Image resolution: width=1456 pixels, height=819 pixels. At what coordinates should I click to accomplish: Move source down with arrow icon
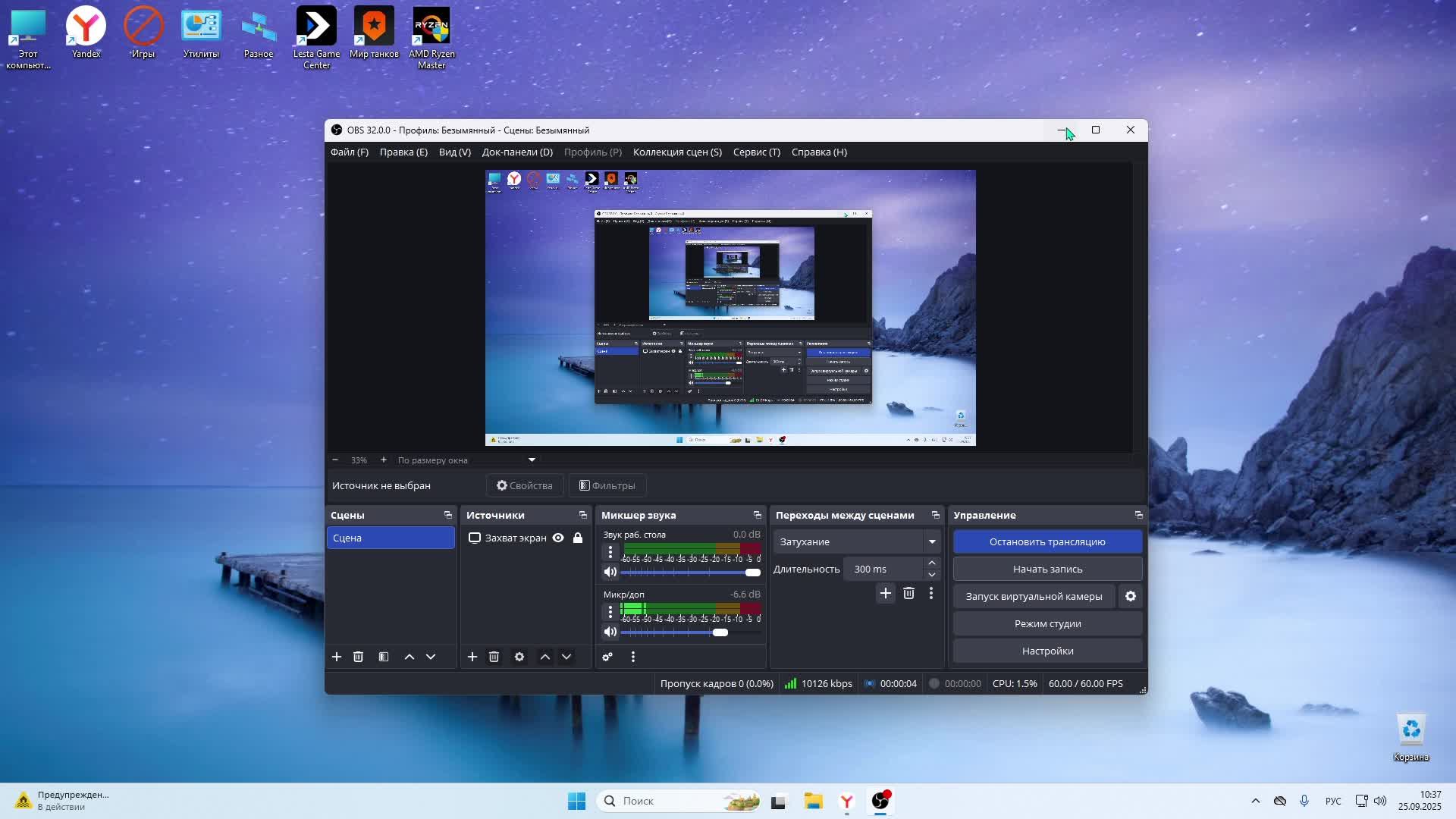tap(566, 657)
